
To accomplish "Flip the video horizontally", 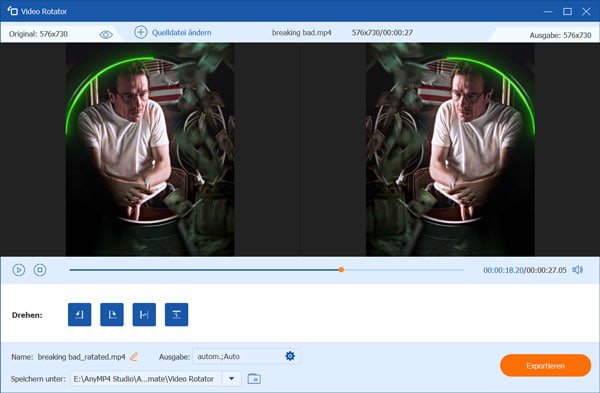I will (144, 315).
